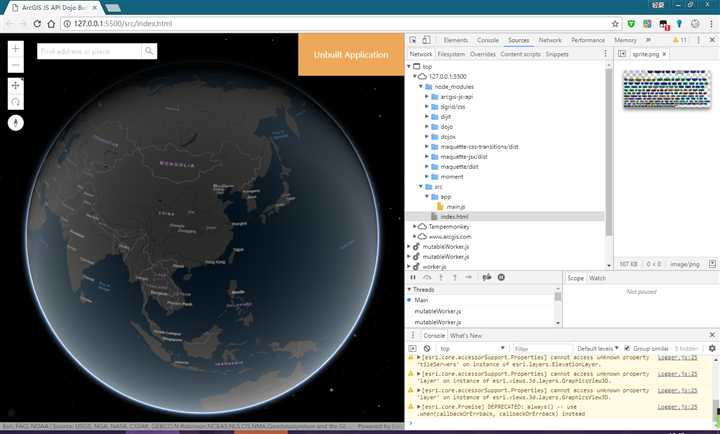
Task: Collapse the src folder
Action: (x=421, y=186)
